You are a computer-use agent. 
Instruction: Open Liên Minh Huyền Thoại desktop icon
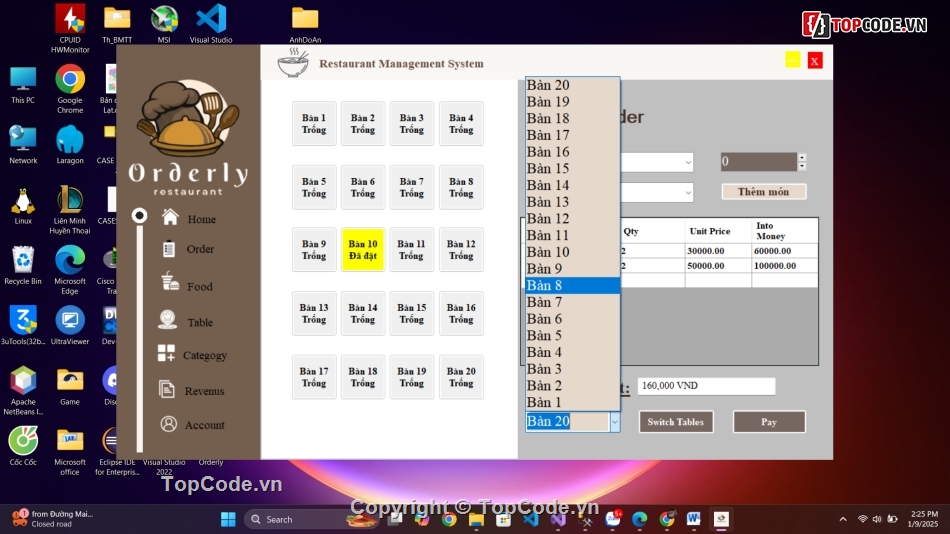click(70, 210)
